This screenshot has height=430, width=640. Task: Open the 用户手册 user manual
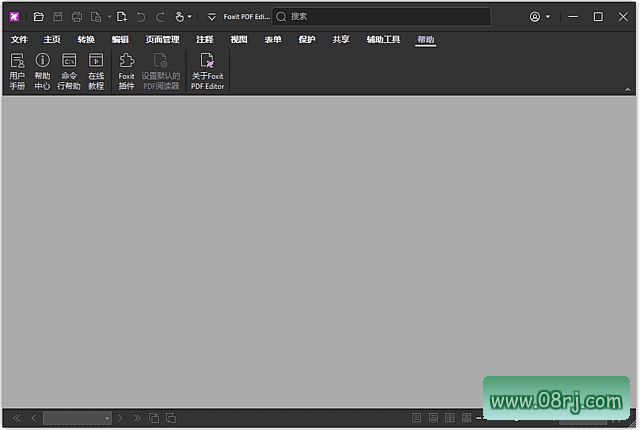point(17,71)
